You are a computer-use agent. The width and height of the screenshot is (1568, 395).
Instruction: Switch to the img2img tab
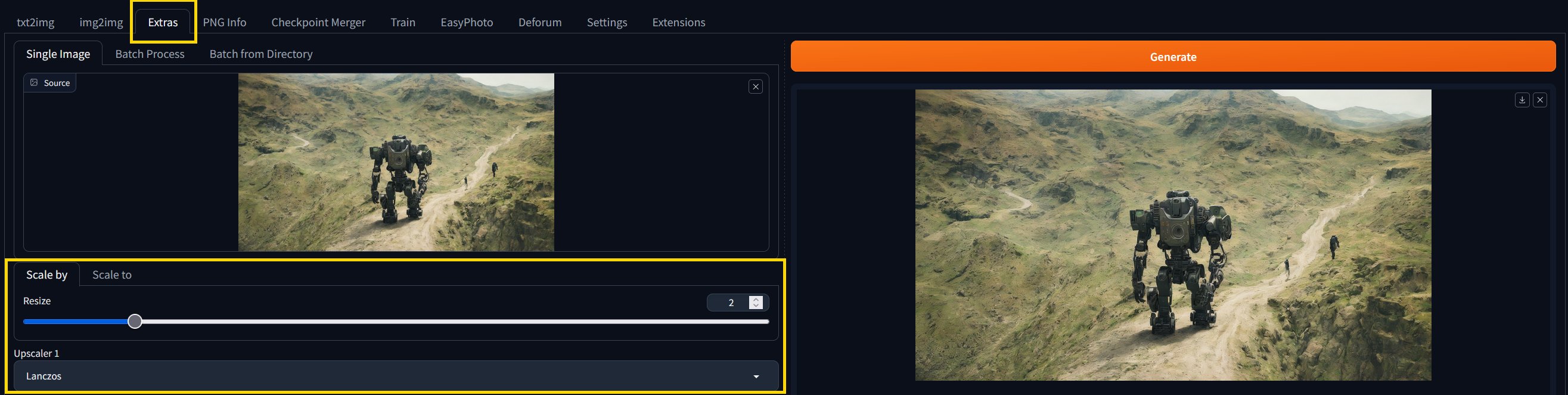[101, 23]
